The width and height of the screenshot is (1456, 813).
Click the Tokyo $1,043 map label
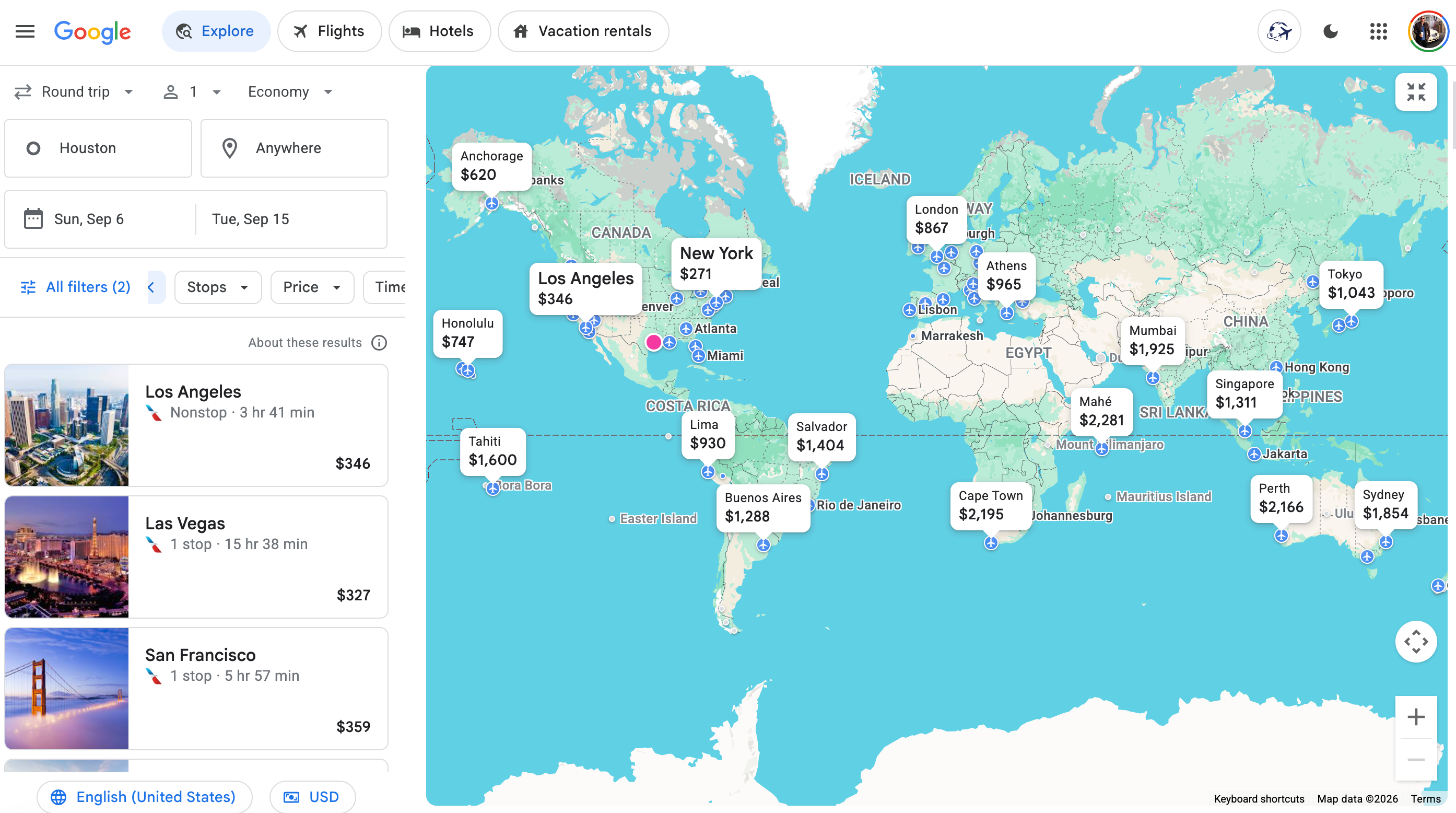pyautogui.click(x=1351, y=284)
